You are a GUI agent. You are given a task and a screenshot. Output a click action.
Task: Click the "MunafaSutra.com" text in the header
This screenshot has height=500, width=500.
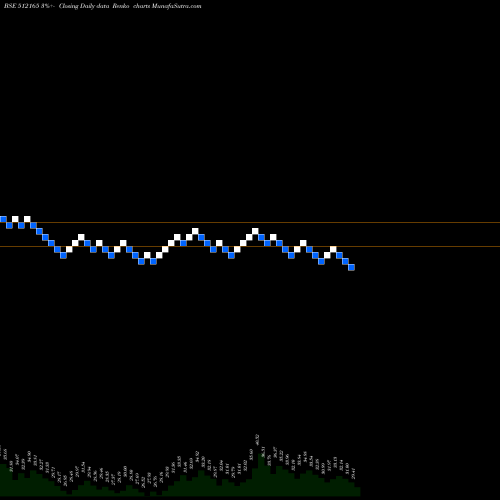point(176,6)
